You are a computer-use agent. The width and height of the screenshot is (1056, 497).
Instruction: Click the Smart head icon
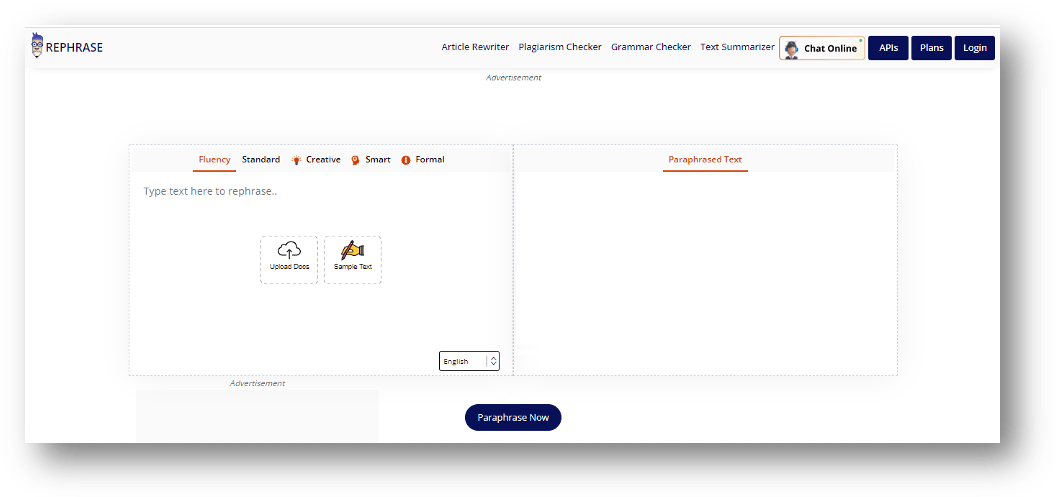(355, 160)
